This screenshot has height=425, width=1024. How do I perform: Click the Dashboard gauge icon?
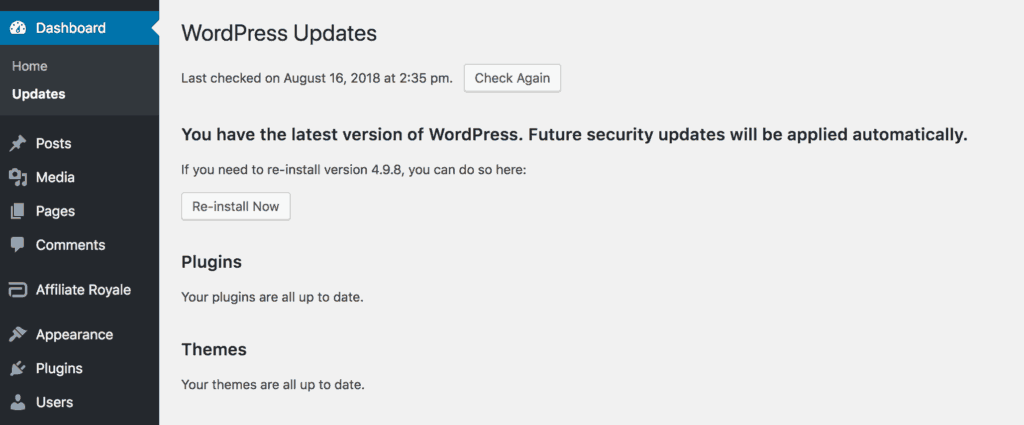tap(18, 28)
